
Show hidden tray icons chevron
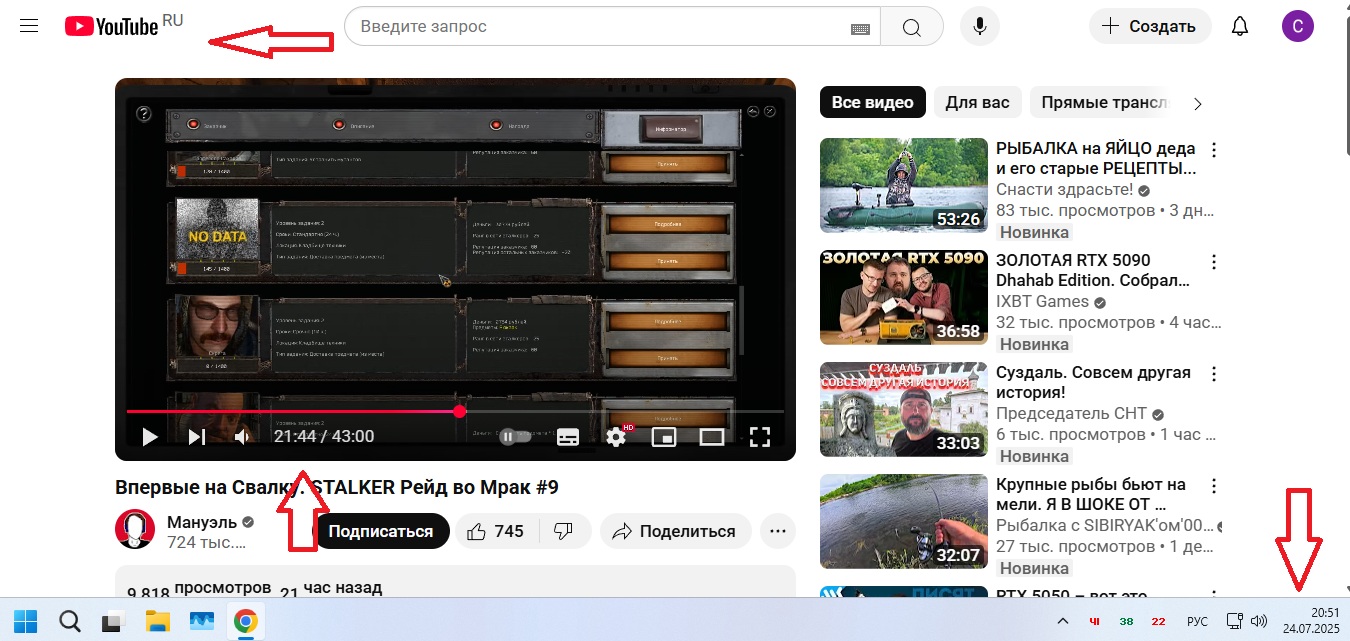click(1062, 621)
